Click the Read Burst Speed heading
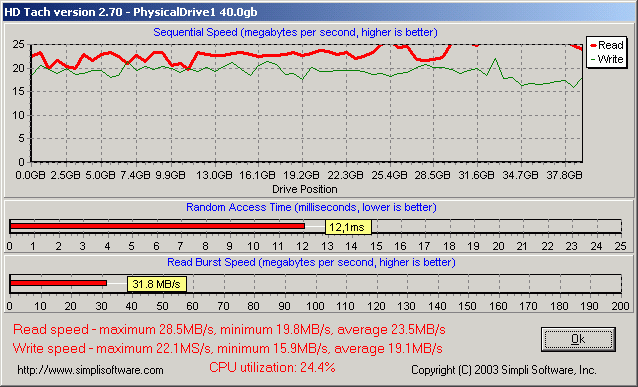The image size is (638, 387). tap(311, 262)
